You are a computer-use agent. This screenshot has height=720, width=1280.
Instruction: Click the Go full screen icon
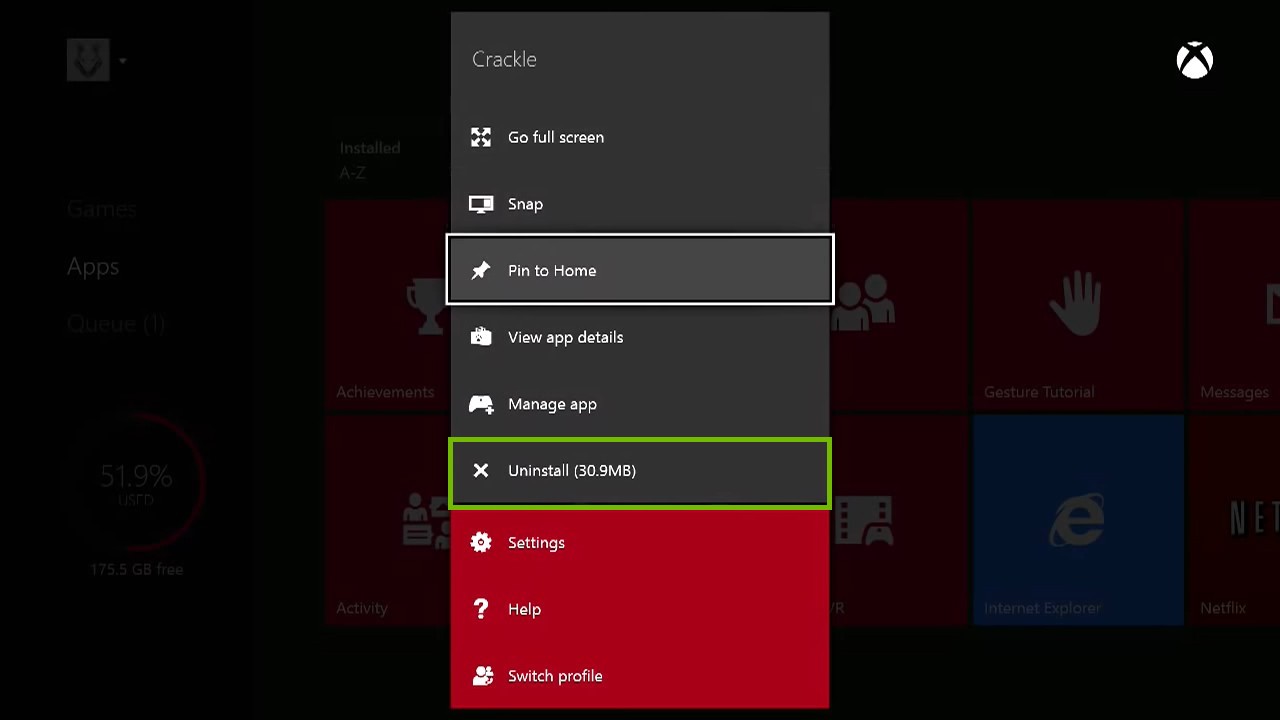click(x=481, y=137)
